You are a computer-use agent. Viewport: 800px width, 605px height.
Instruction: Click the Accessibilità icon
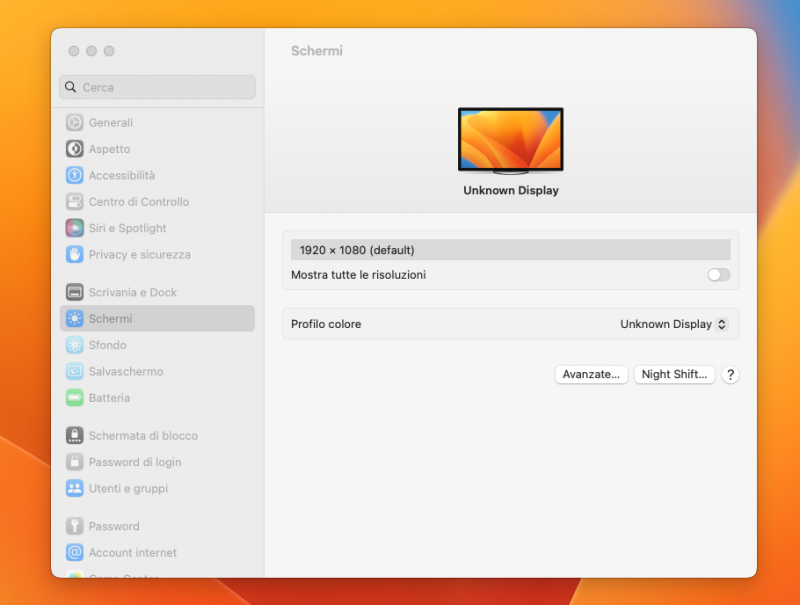pos(74,175)
